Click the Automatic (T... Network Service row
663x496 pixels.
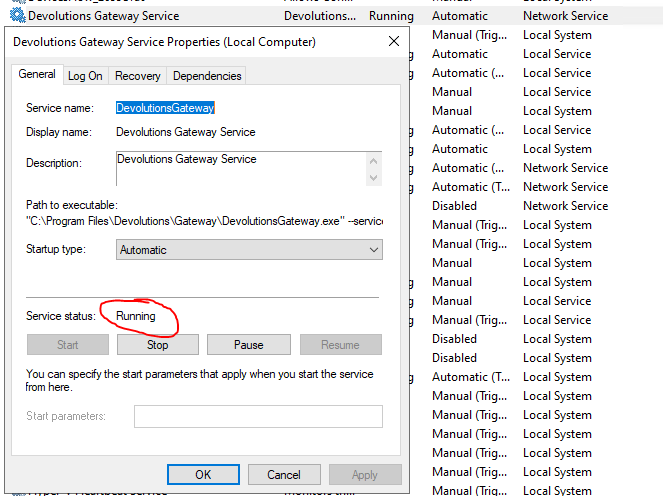[x=520, y=187]
